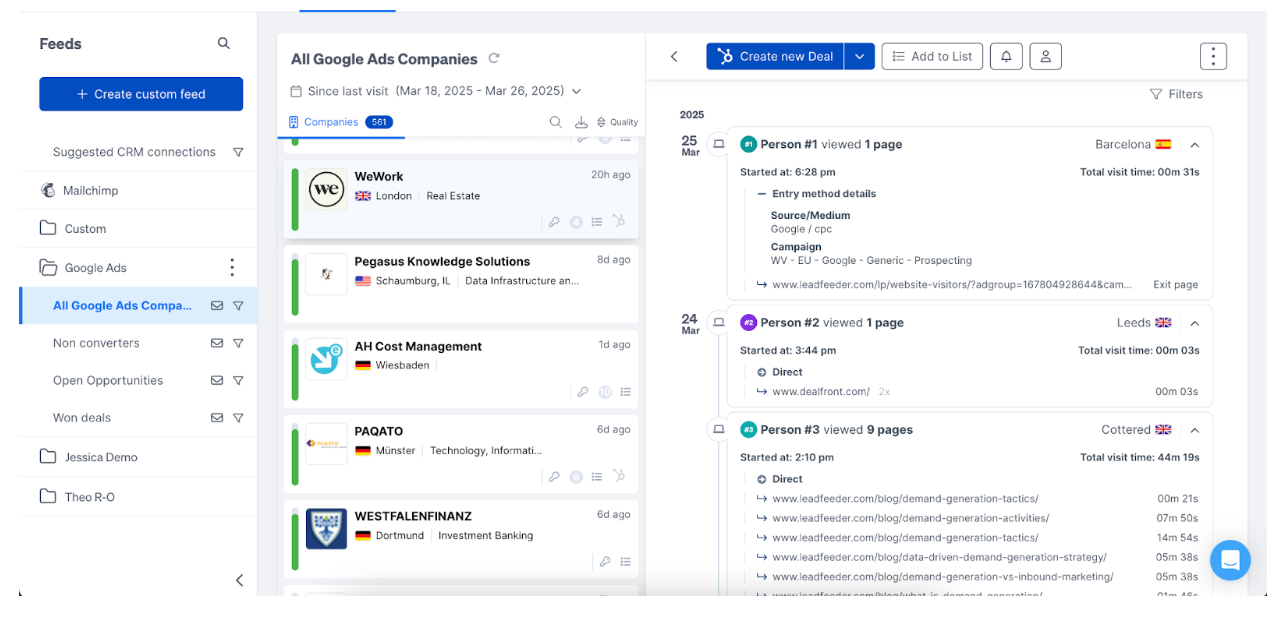Click filter icon for Non converters
The image size is (1268, 620).
click(x=238, y=343)
